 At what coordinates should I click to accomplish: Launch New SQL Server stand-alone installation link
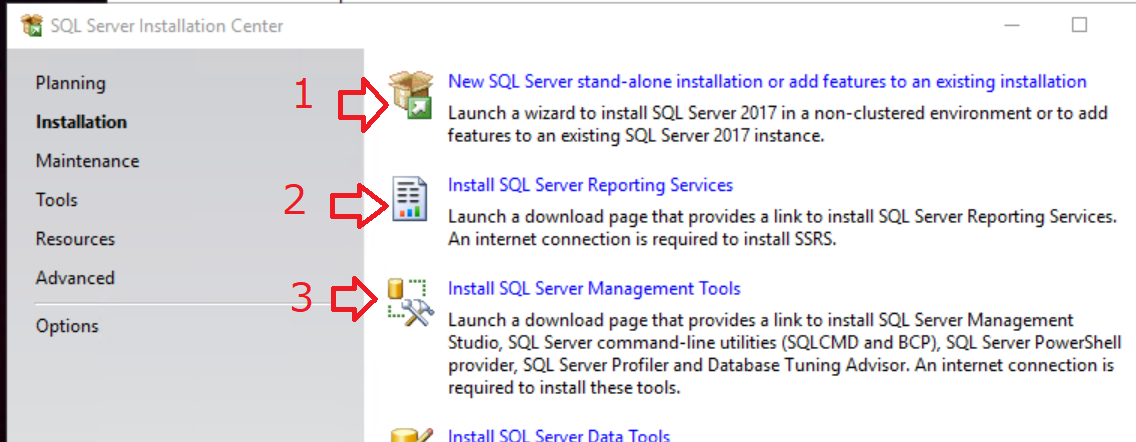(767, 81)
